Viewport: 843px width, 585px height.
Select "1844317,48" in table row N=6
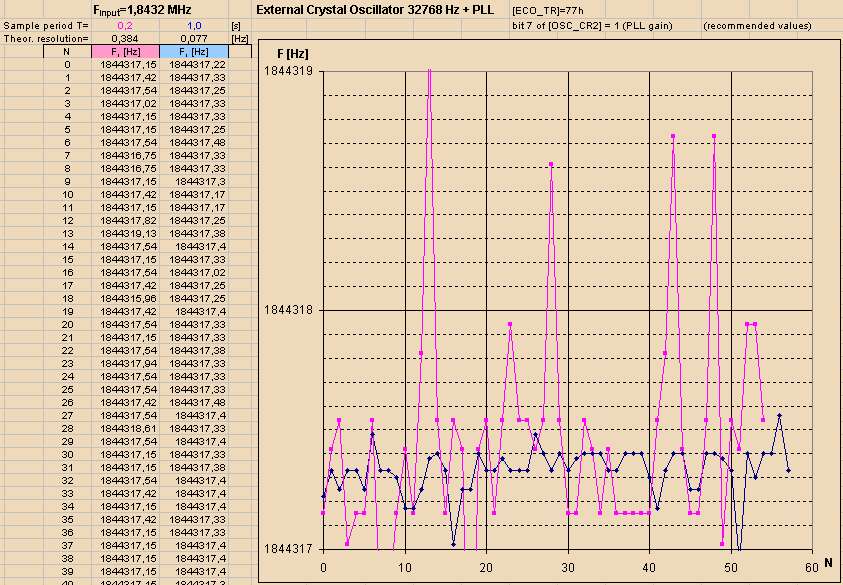coord(194,142)
